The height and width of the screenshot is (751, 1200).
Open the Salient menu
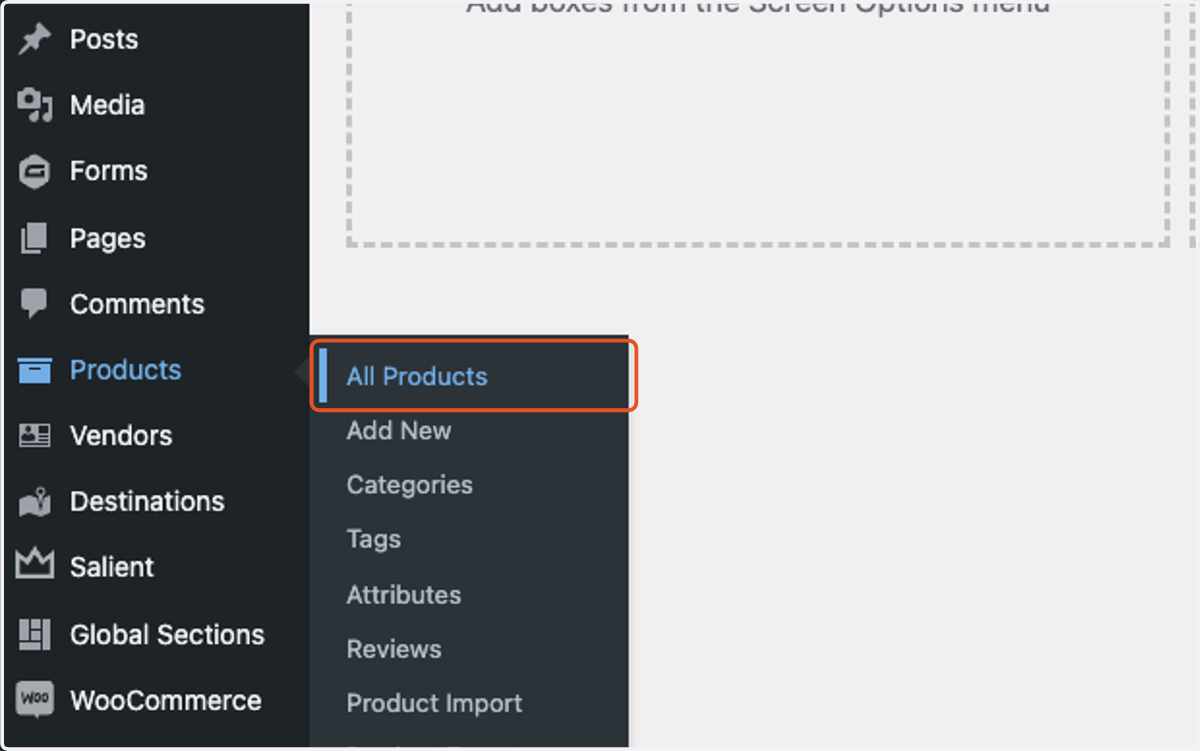[112, 567]
